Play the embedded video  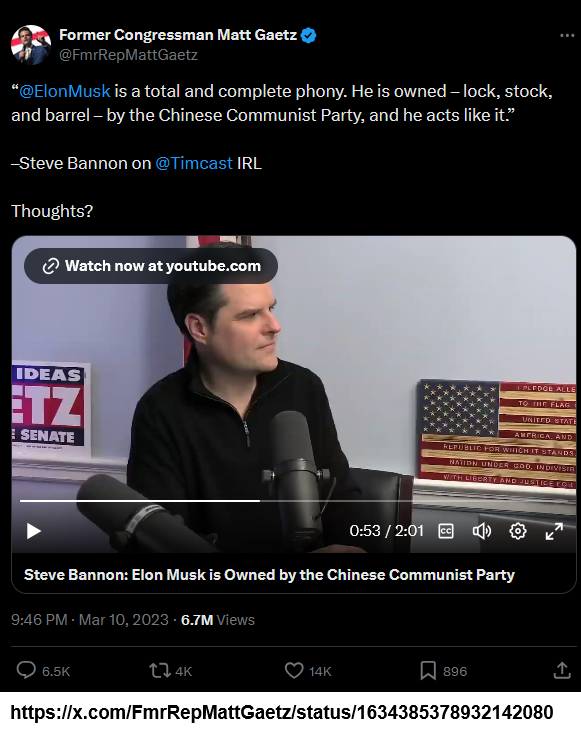click(x=33, y=531)
